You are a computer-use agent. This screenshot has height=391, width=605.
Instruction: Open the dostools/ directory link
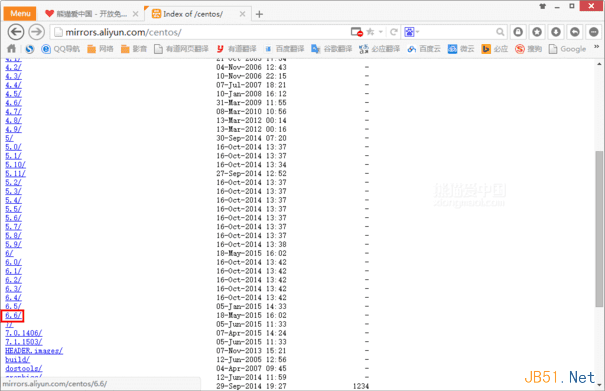tap(24, 368)
